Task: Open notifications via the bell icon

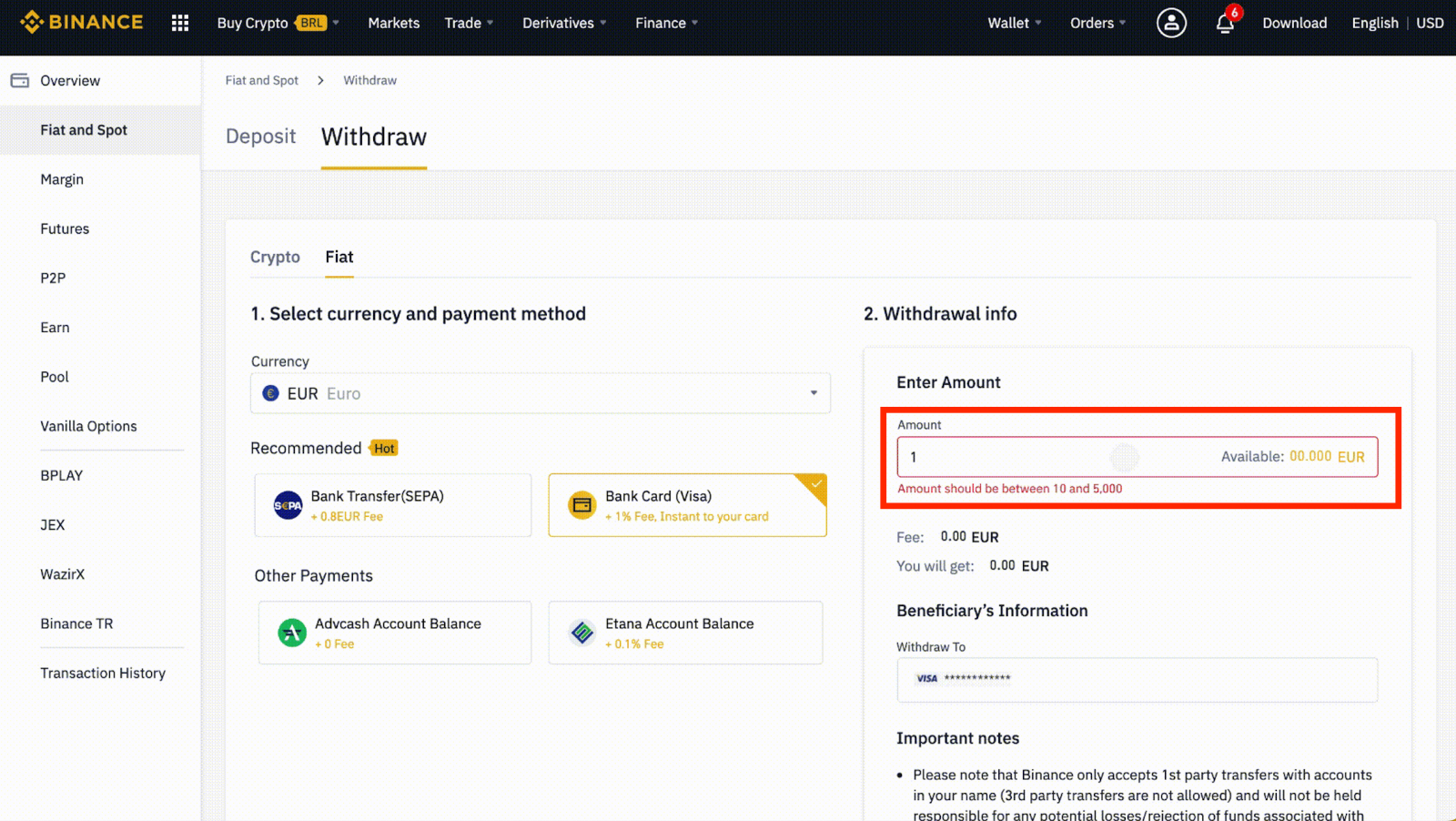Action: click(1223, 25)
